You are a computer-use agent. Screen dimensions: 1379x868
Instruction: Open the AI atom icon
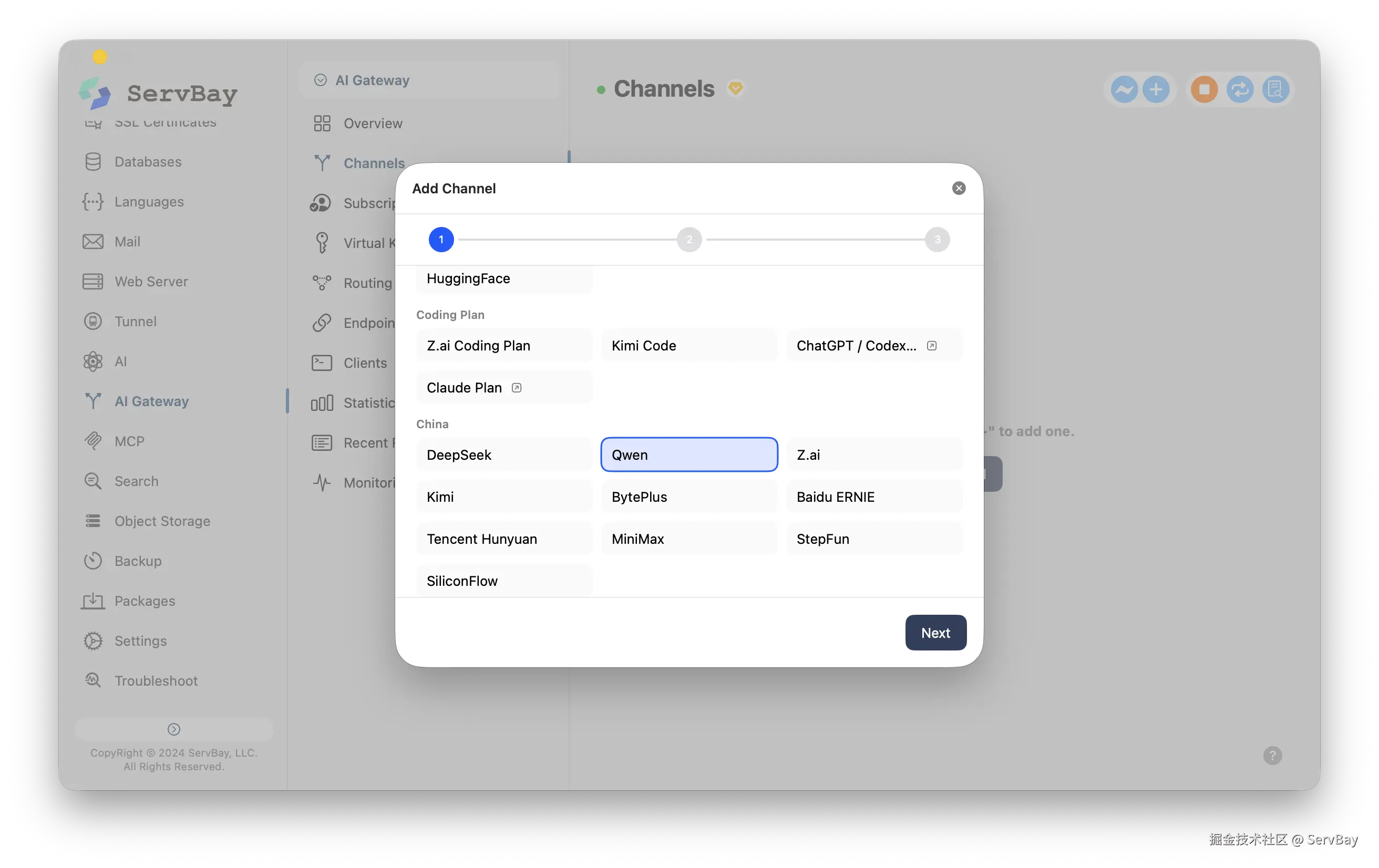point(93,361)
